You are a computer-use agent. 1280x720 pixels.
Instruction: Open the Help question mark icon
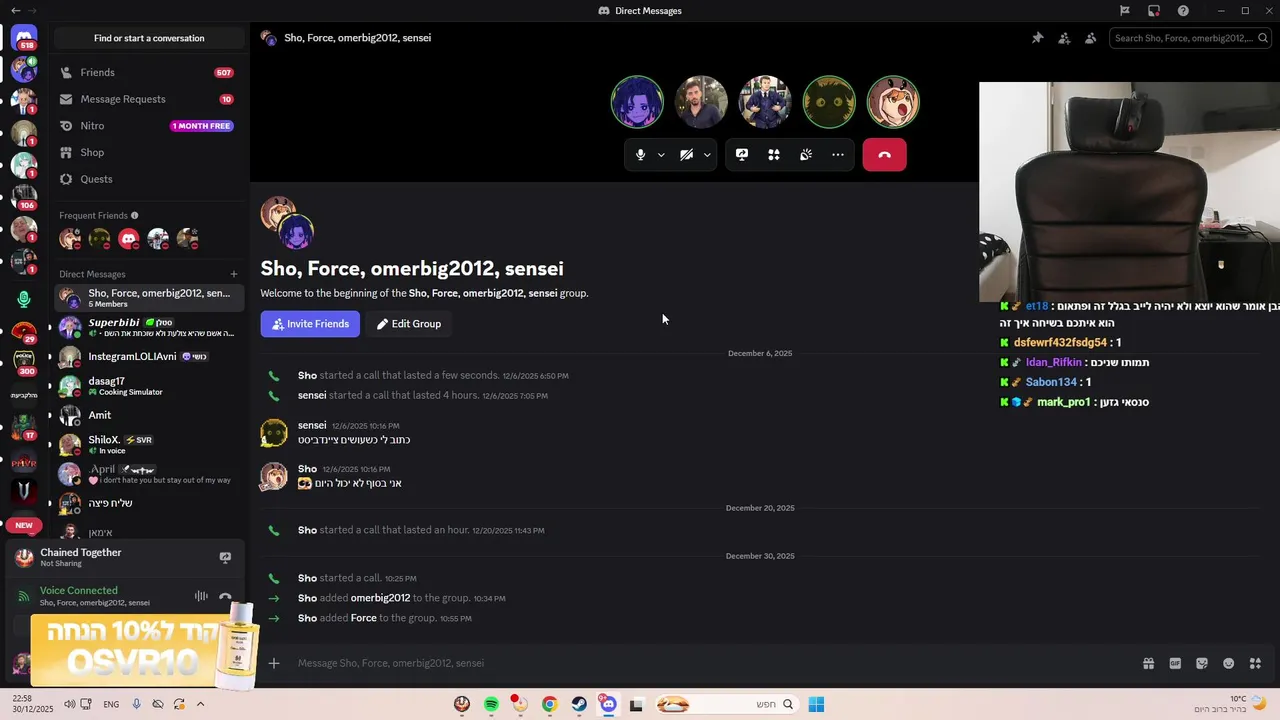coord(1184,11)
